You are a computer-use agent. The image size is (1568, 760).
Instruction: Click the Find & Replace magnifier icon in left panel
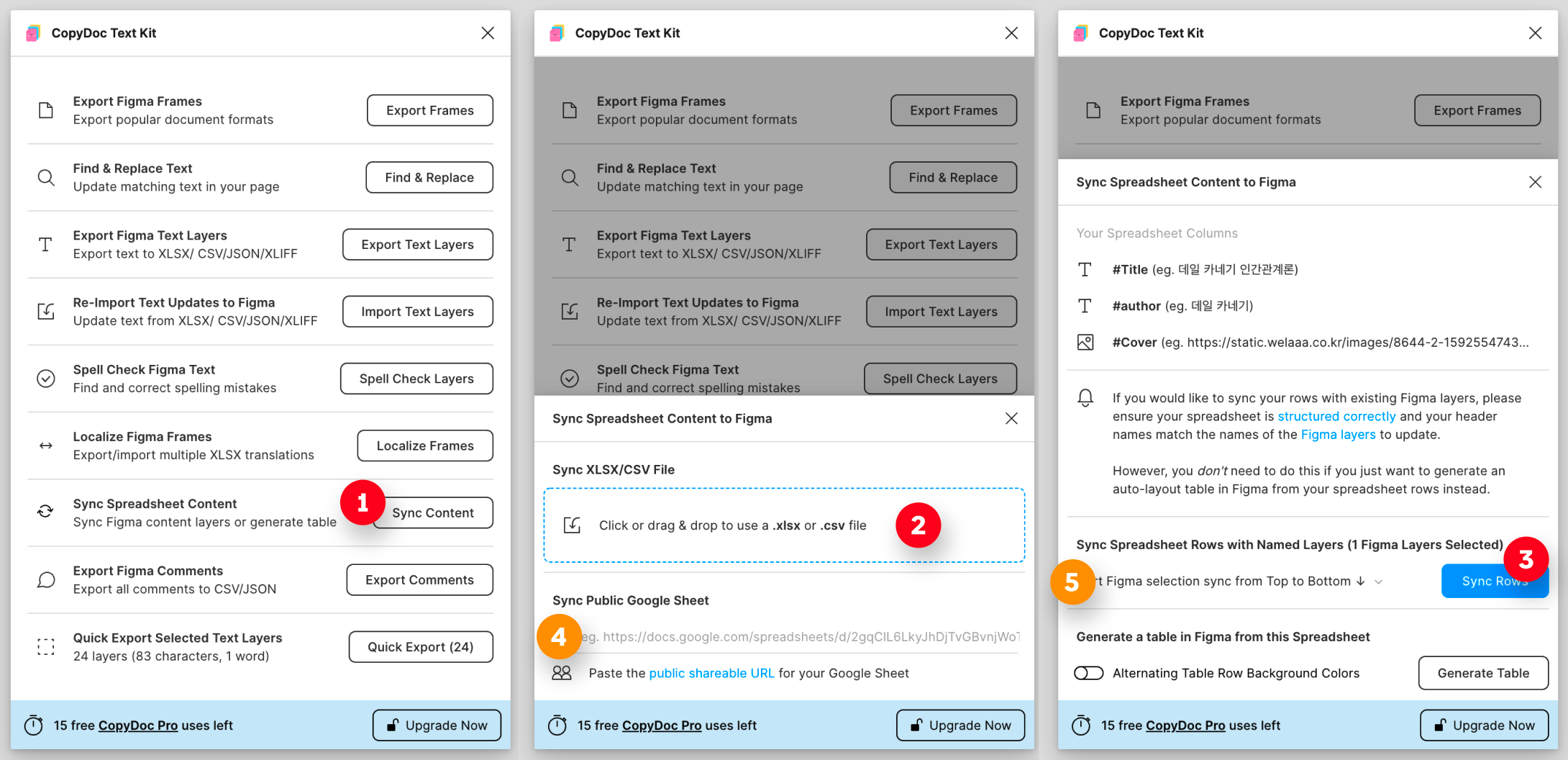pyautogui.click(x=46, y=177)
